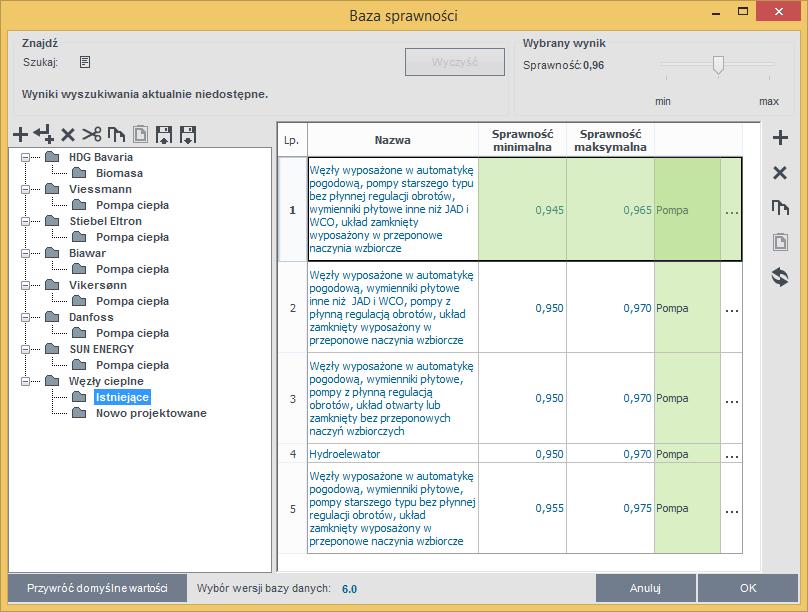
Task: Select Pompa ciepła under Stiebel Eltron
Action: tap(132, 237)
